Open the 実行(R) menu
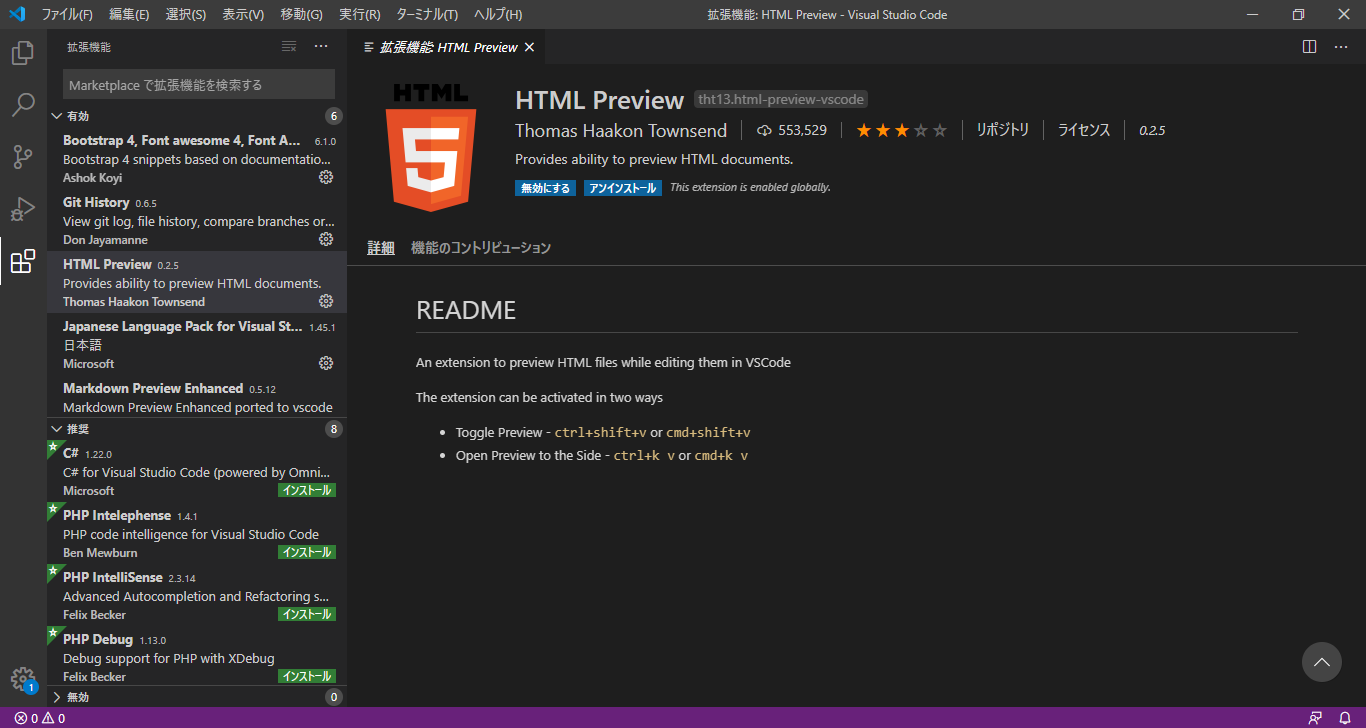Viewport: 1366px width, 728px height. pos(359,14)
